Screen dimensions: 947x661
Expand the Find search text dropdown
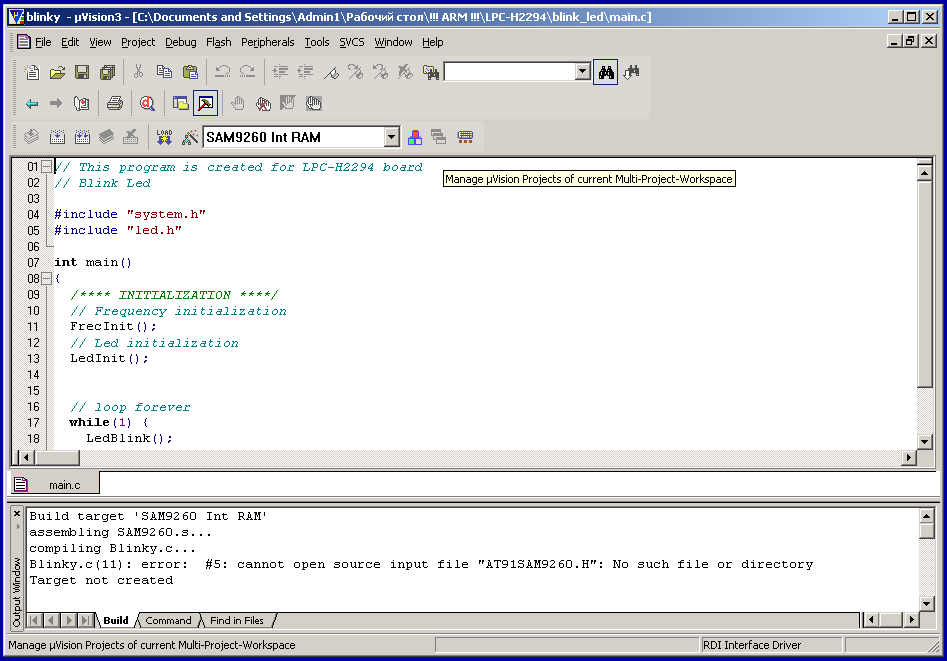click(x=583, y=72)
